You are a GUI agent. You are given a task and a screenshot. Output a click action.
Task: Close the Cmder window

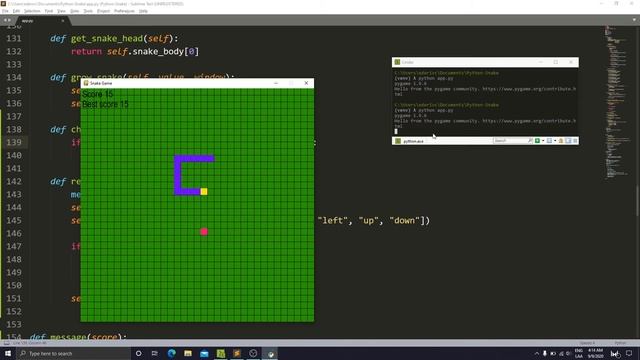tap(571, 62)
